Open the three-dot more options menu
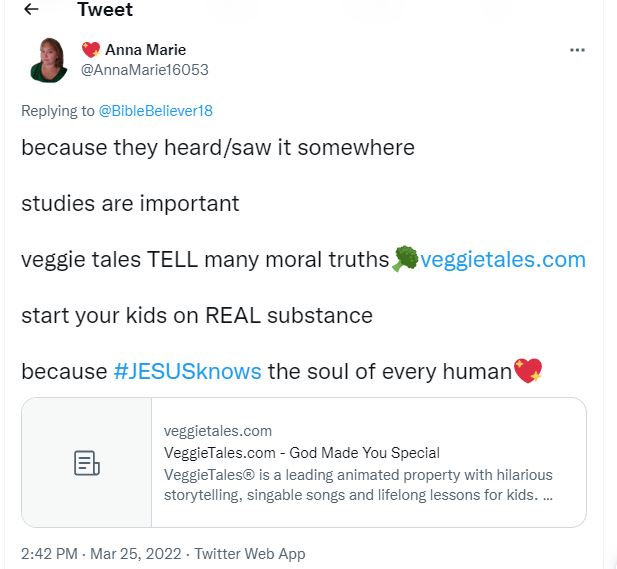Image resolution: width=617 pixels, height=569 pixels. 577,50
